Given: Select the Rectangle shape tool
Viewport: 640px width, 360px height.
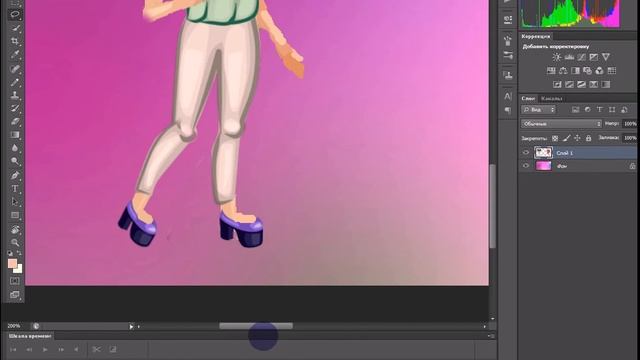Looking at the screenshot, I should point(15,215).
